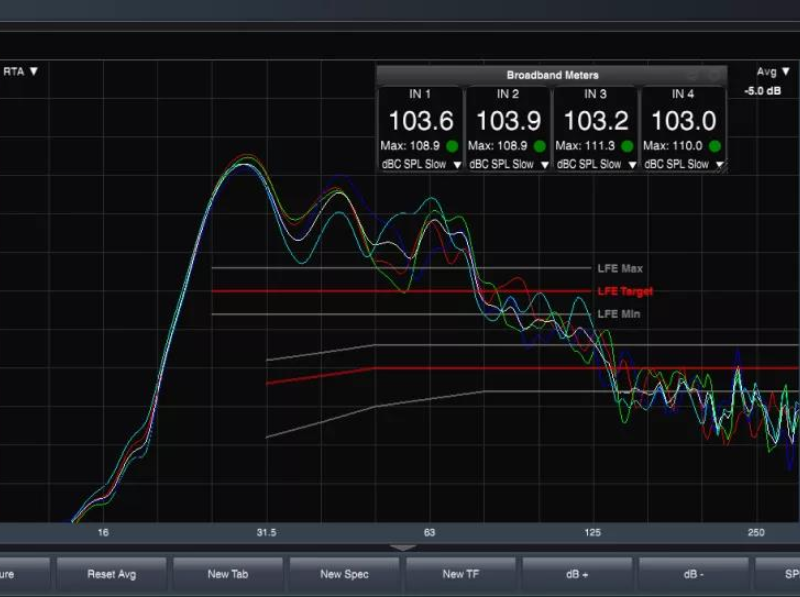
Task: Click the Broadband Meters title bar
Action: [552, 75]
